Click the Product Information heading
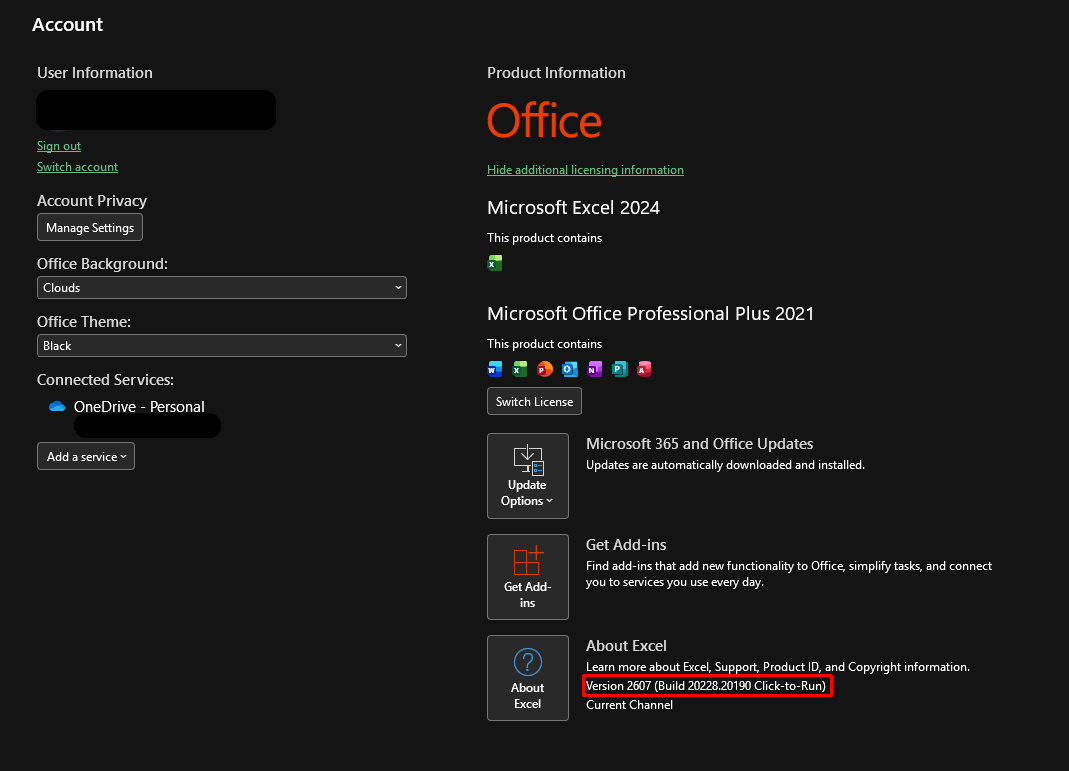 (x=556, y=73)
